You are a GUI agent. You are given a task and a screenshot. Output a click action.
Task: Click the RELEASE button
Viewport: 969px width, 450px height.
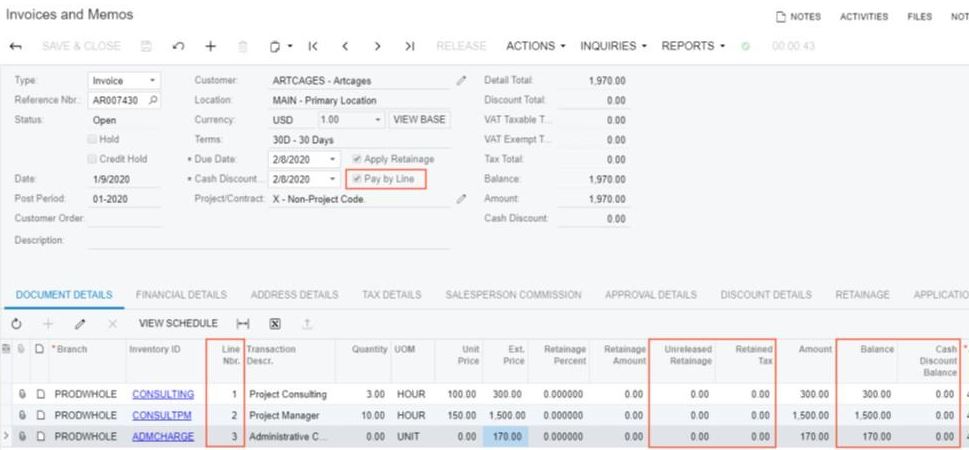[461, 46]
